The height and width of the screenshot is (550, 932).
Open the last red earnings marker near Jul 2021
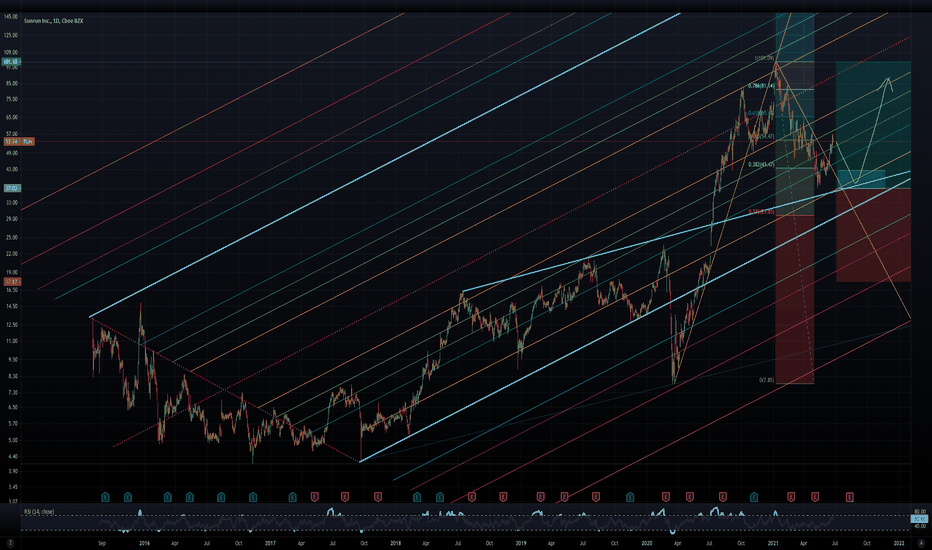850,496
